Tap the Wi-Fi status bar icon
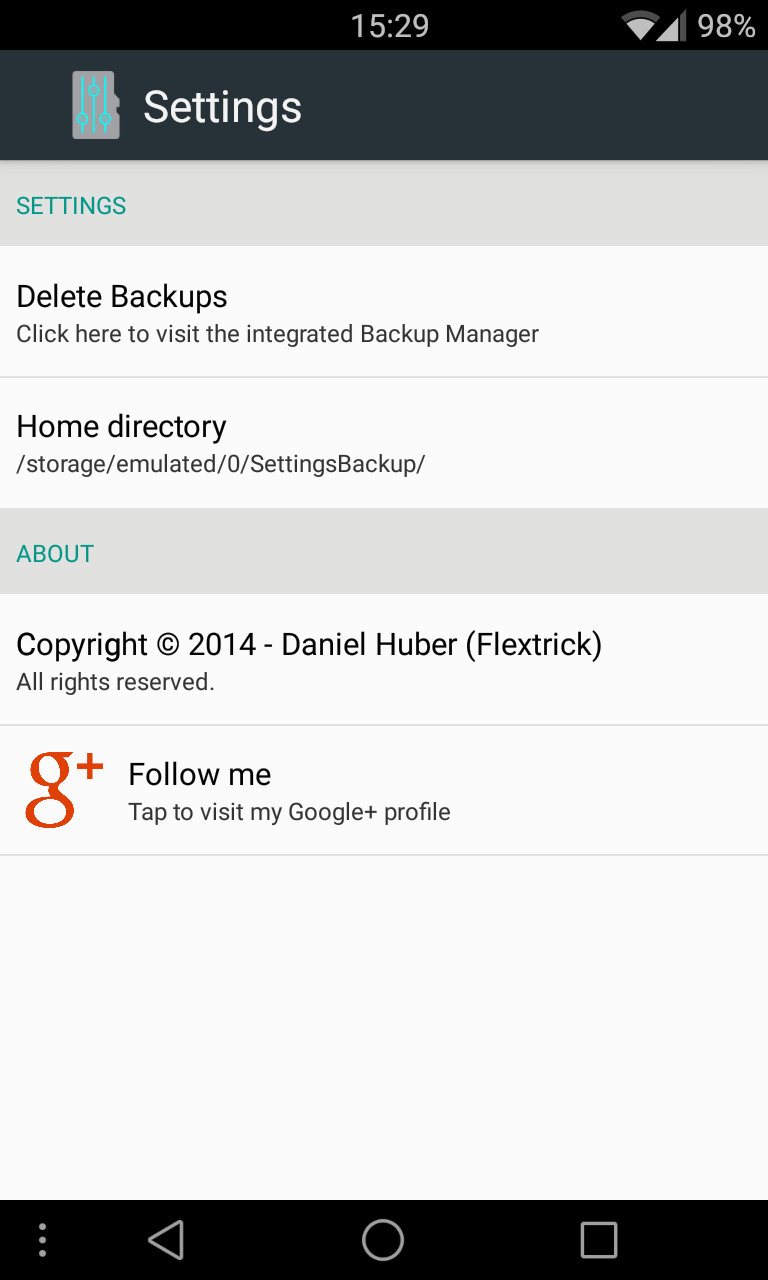Image resolution: width=768 pixels, height=1280 pixels. pyautogui.click(x=639, y=26)
